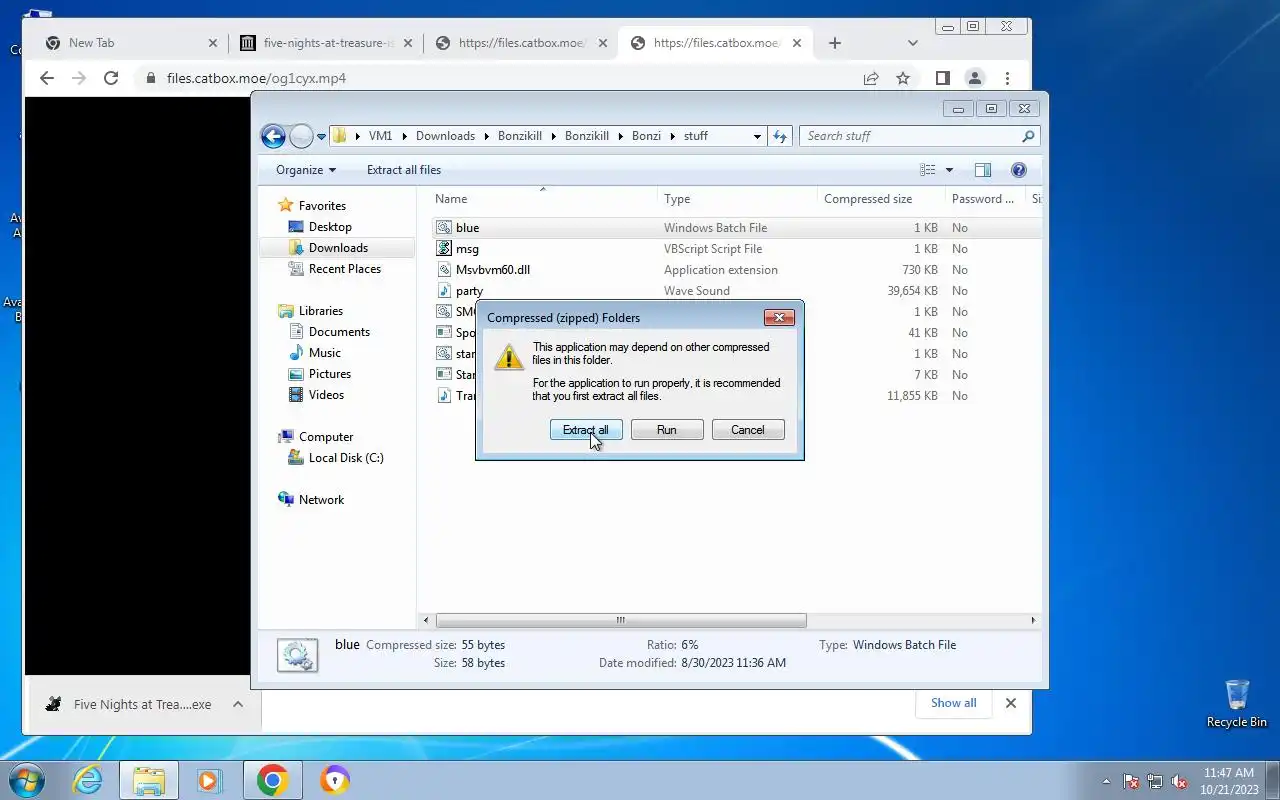
Task: Reload the Chrome page
Action: 111,78
